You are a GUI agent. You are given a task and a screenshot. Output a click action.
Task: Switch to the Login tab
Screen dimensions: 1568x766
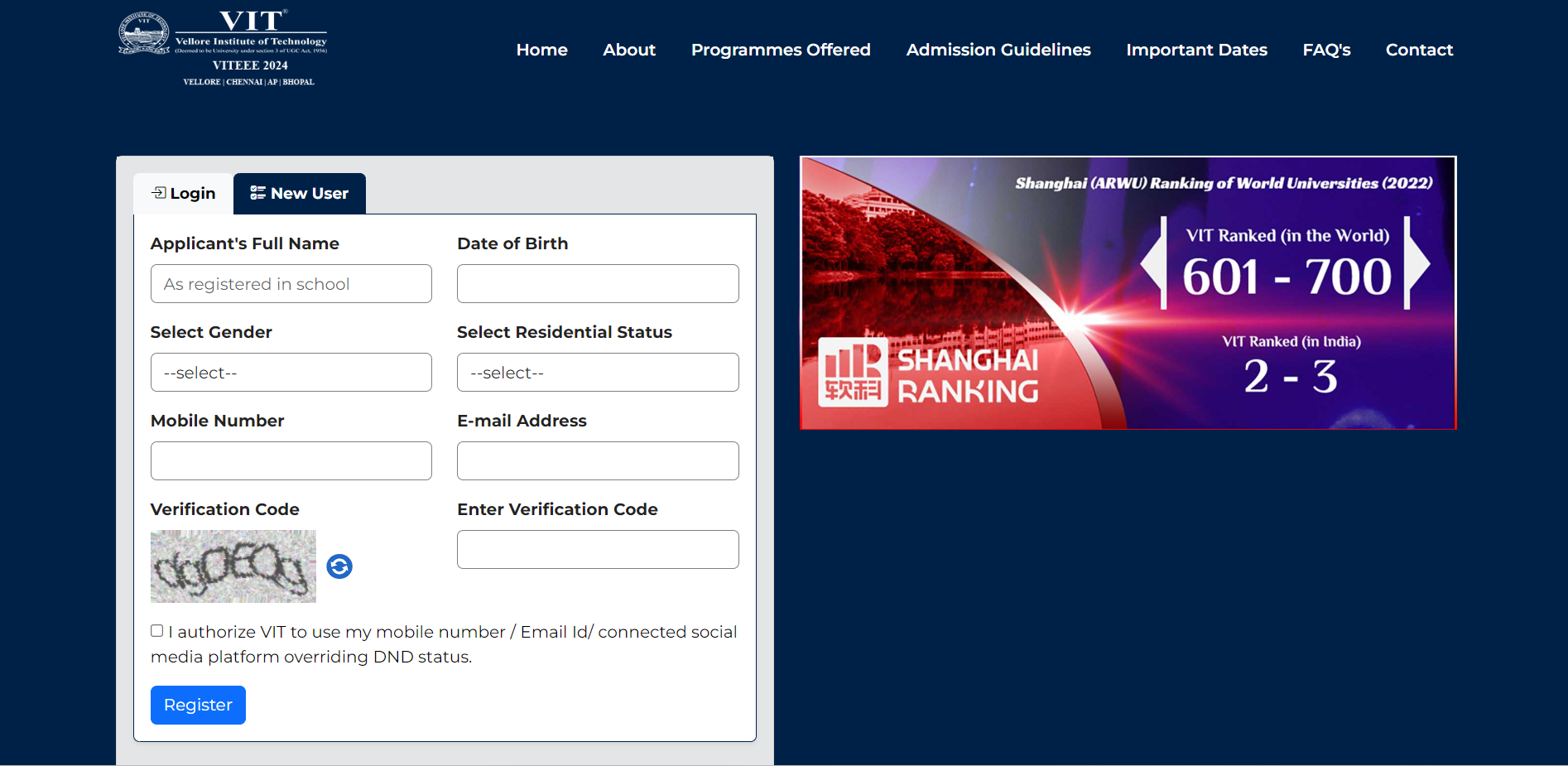pyautogui.click(x=183, y=194)
